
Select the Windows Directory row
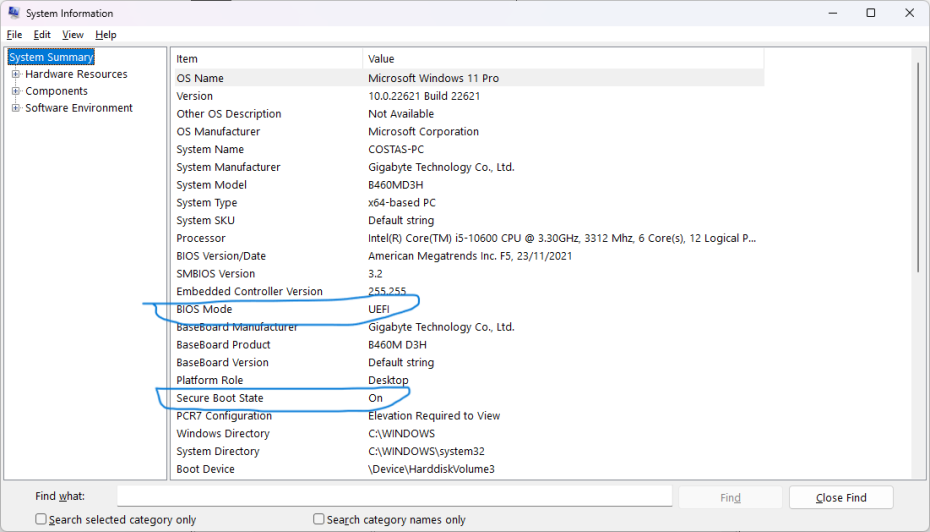(468, 434)
